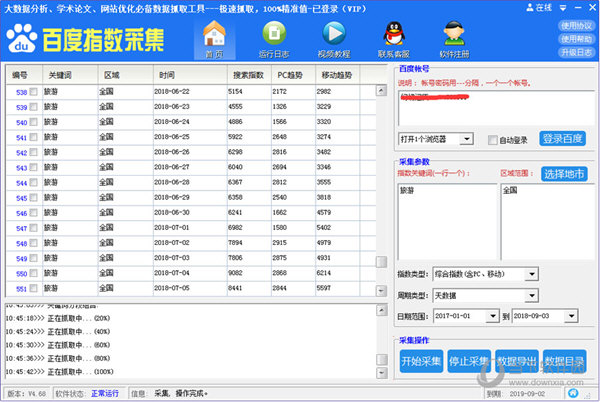Click the log line at 10:45:42
The height and width of the screenshot is (402, 600).
60,371
